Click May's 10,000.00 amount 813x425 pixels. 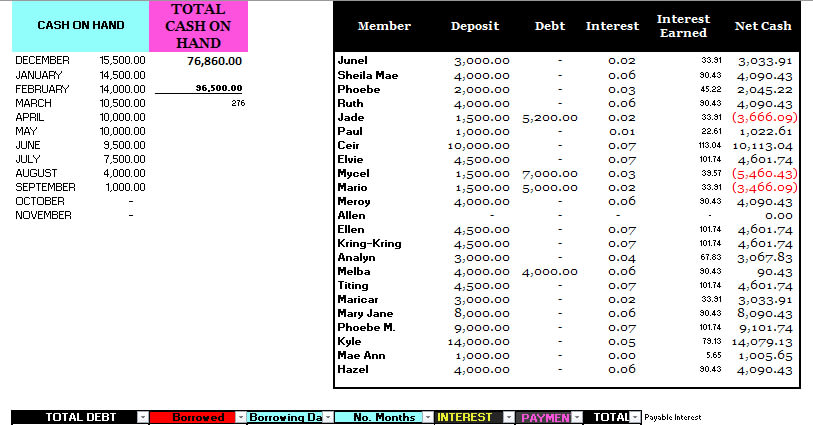tap(122, 131)
